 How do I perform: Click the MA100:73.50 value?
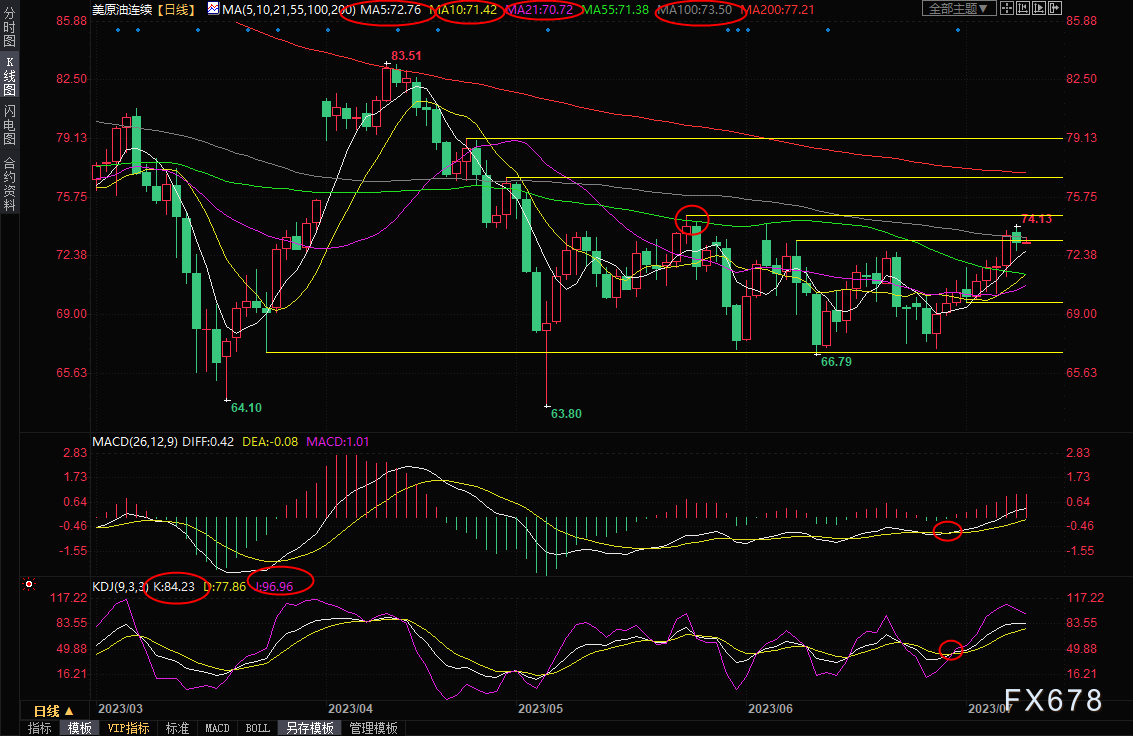tap(694, 9)
